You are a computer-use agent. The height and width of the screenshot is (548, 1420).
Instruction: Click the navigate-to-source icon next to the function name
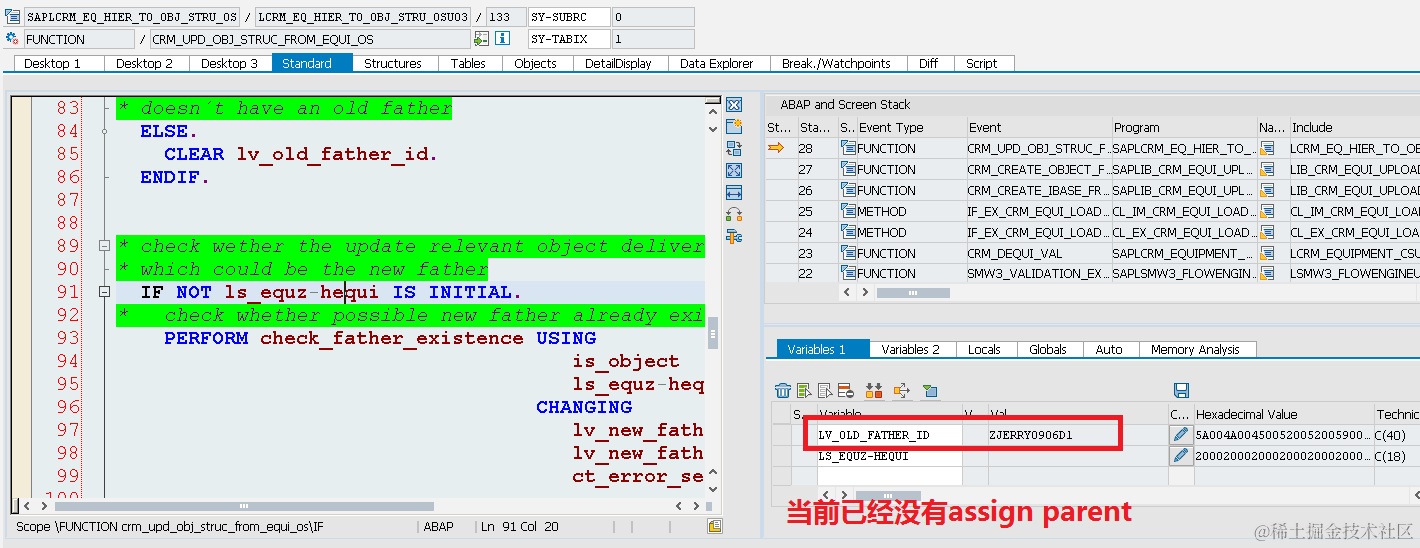pos(481,39)
